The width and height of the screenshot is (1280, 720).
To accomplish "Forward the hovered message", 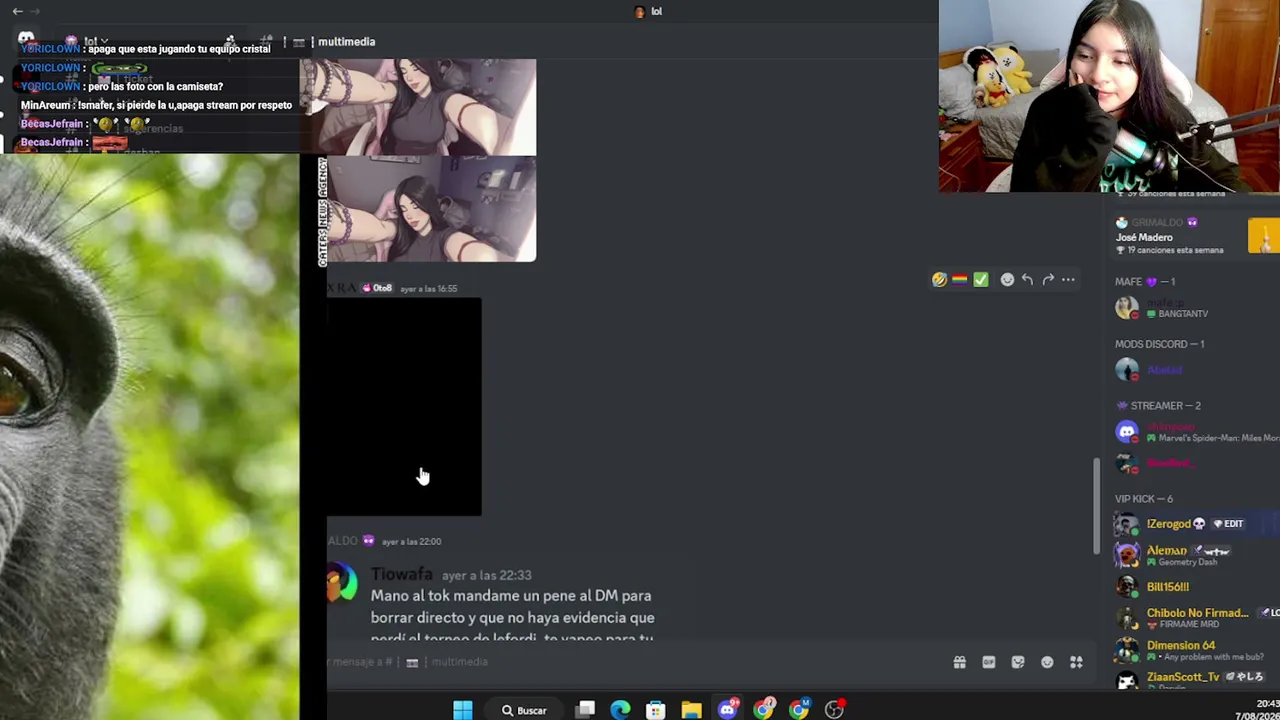I will (x=1048, y=280).
